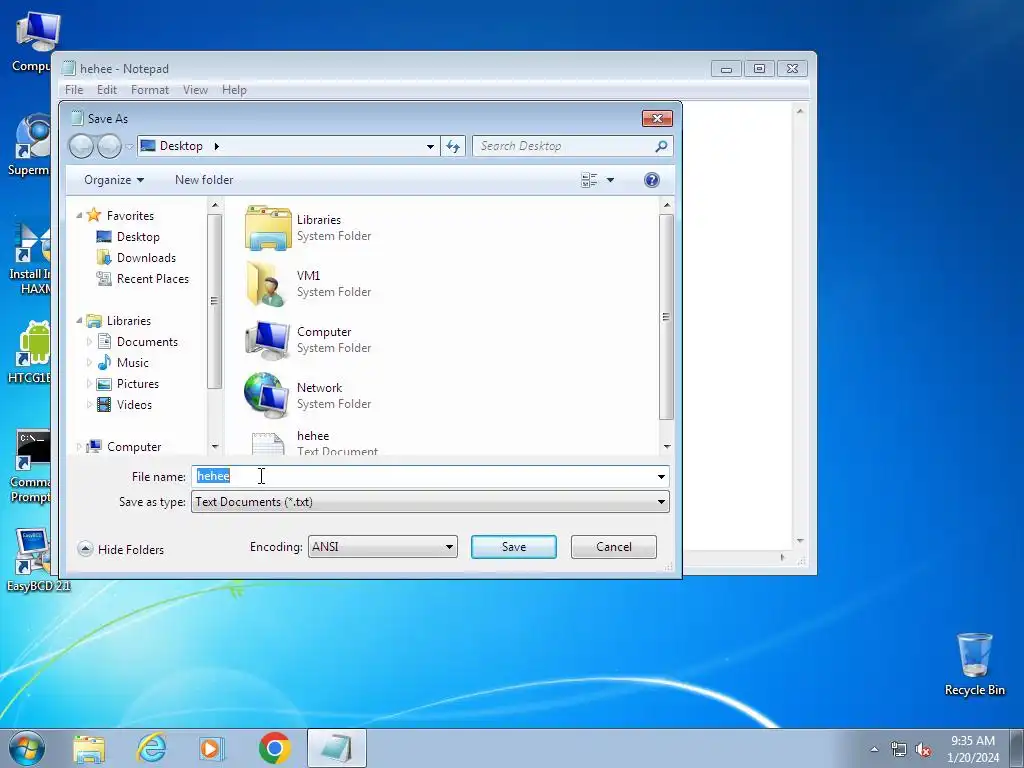Click the Recent Places icon in sidebar
The width and height of the screenshot is (1024, 768).
click(x=104, y=278)
